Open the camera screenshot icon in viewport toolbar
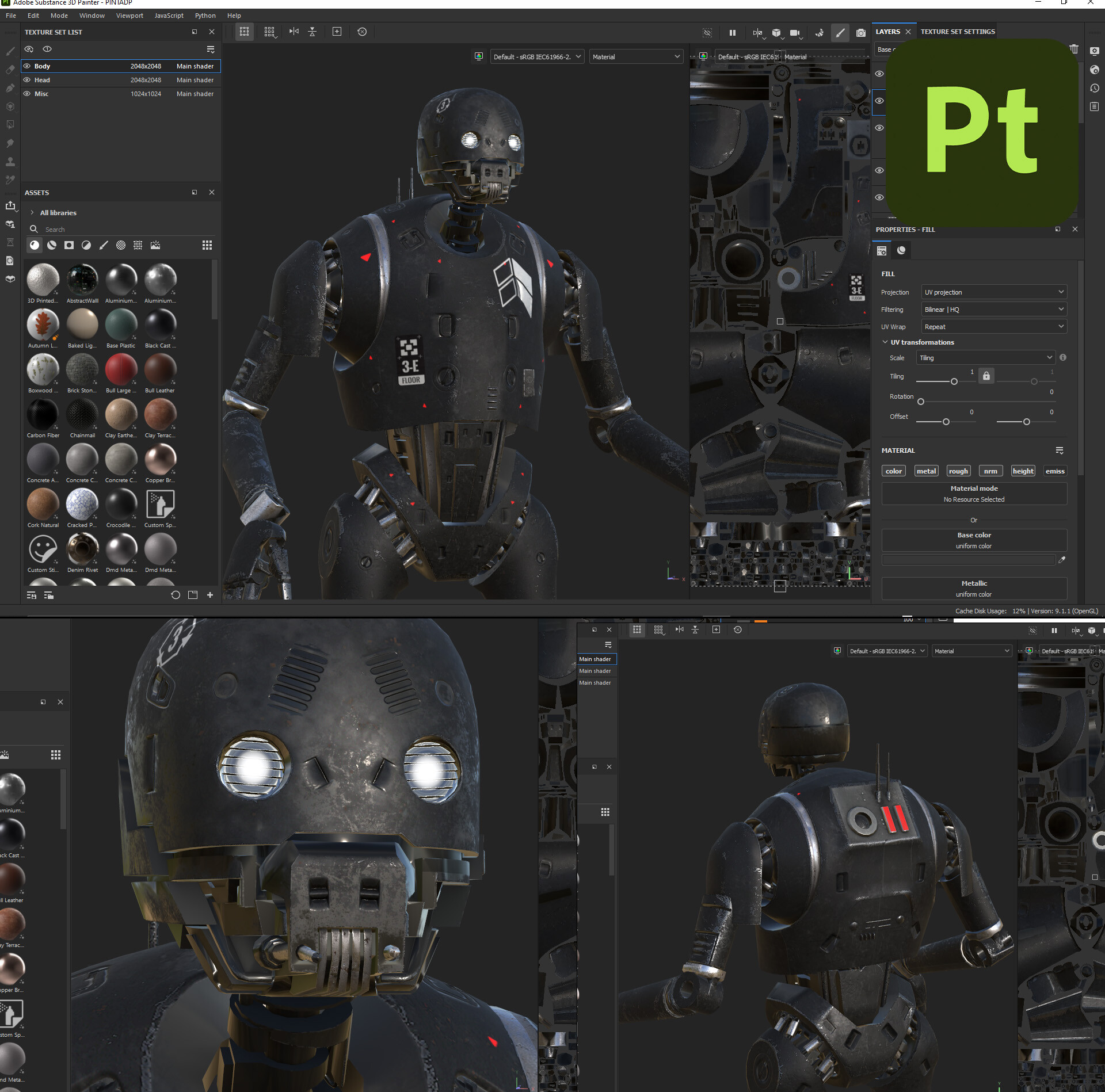 860,33
